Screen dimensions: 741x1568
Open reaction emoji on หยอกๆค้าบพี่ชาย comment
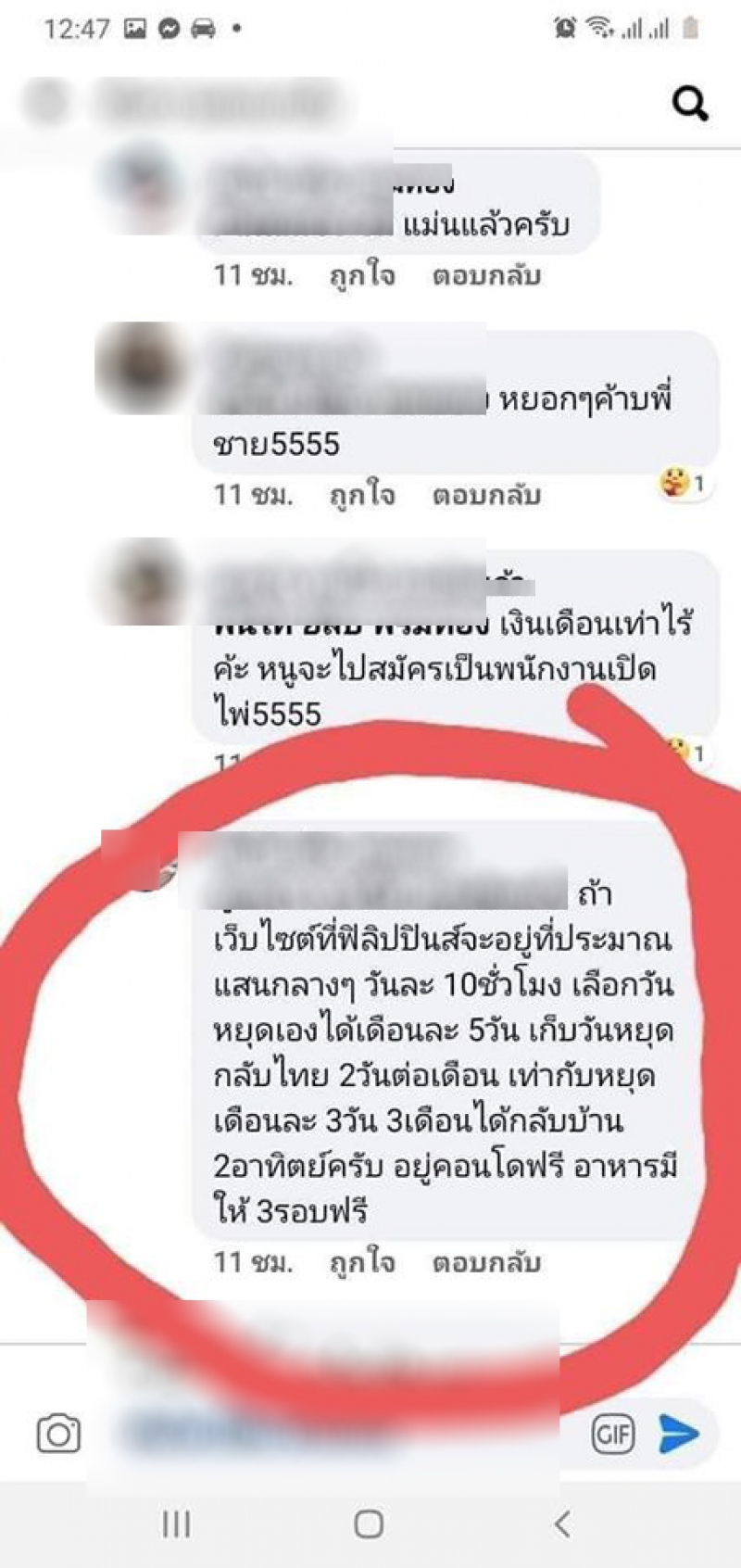tap(684, 483)
